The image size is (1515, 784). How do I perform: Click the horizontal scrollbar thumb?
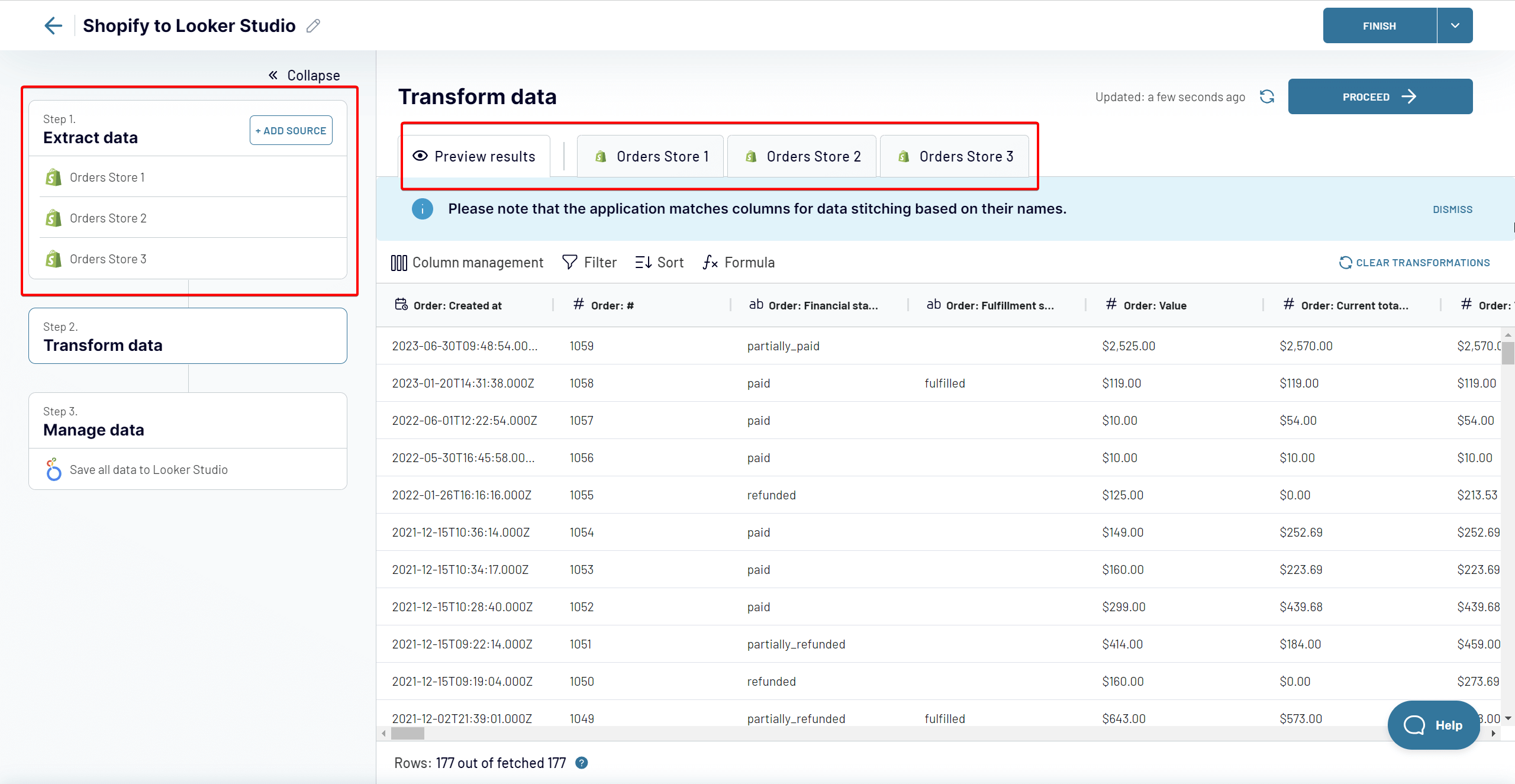[x=408, y=734]
